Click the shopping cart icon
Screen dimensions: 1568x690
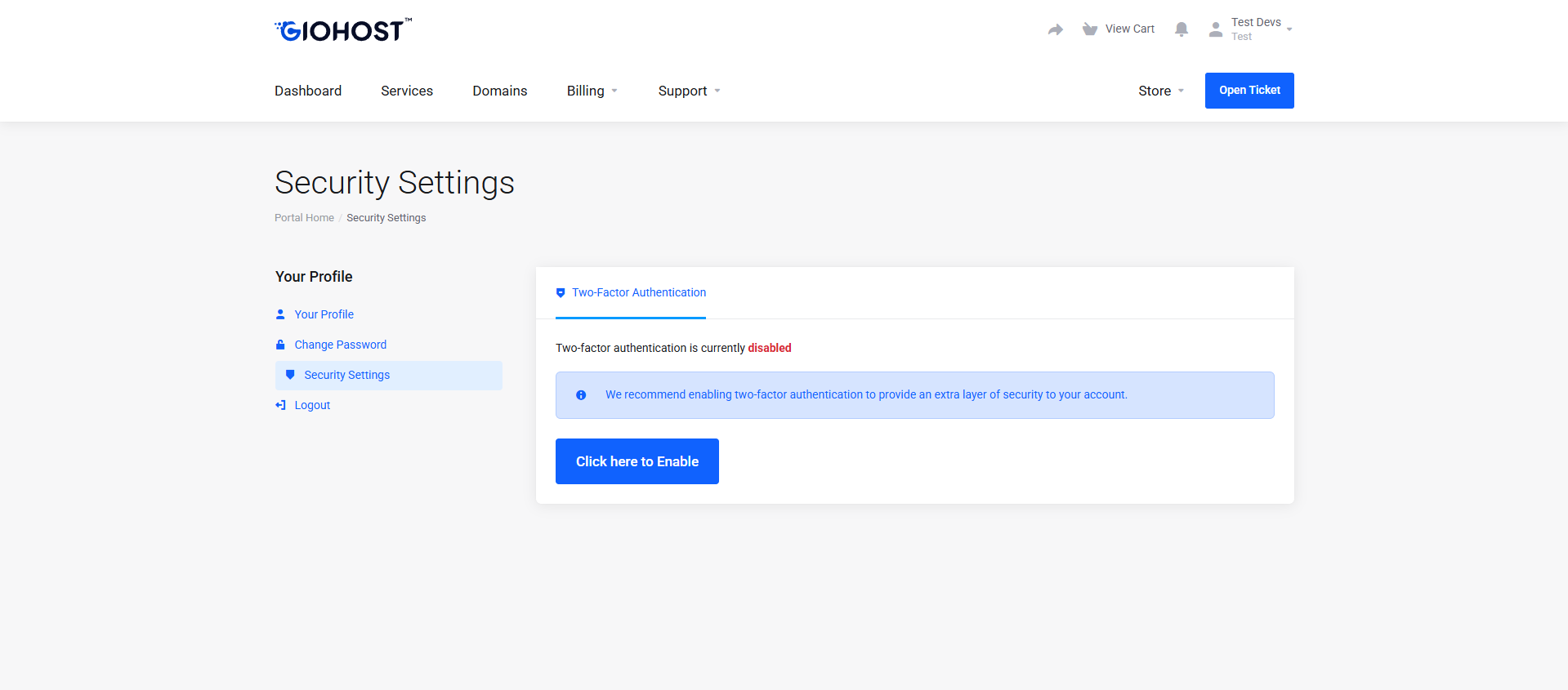[1090, 29]
